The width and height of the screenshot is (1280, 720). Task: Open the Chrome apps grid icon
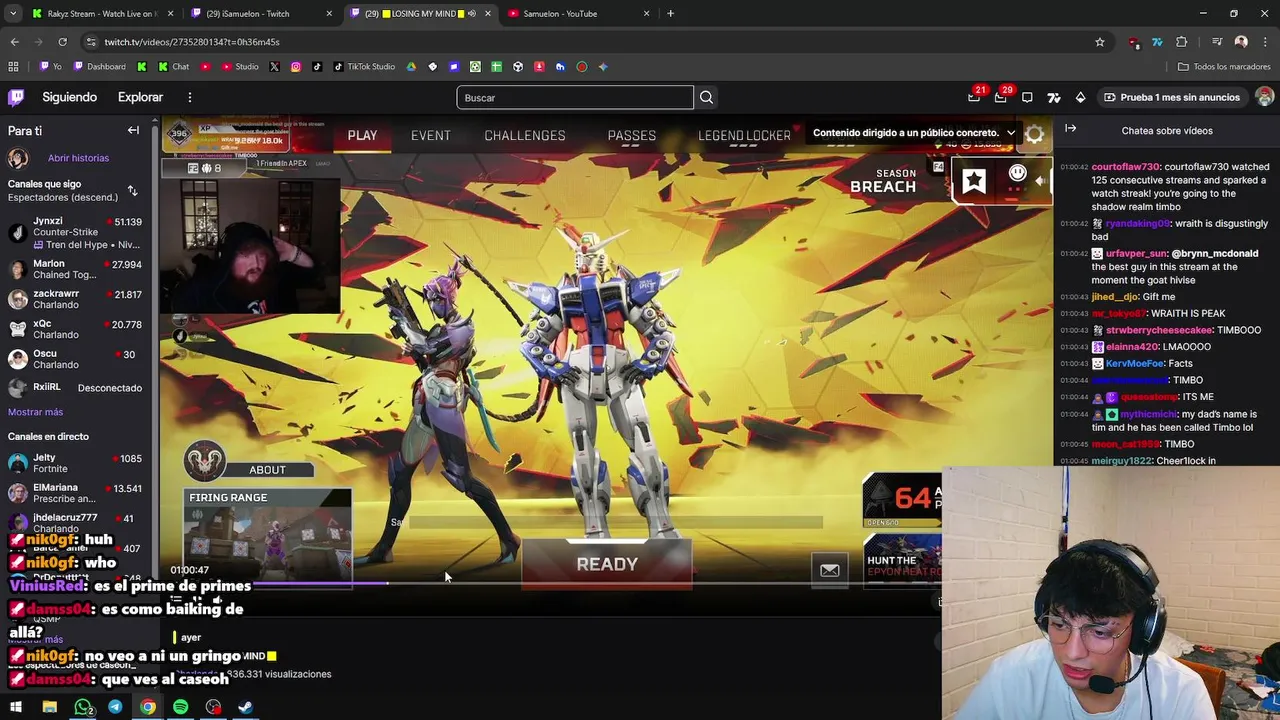(13, 67)
